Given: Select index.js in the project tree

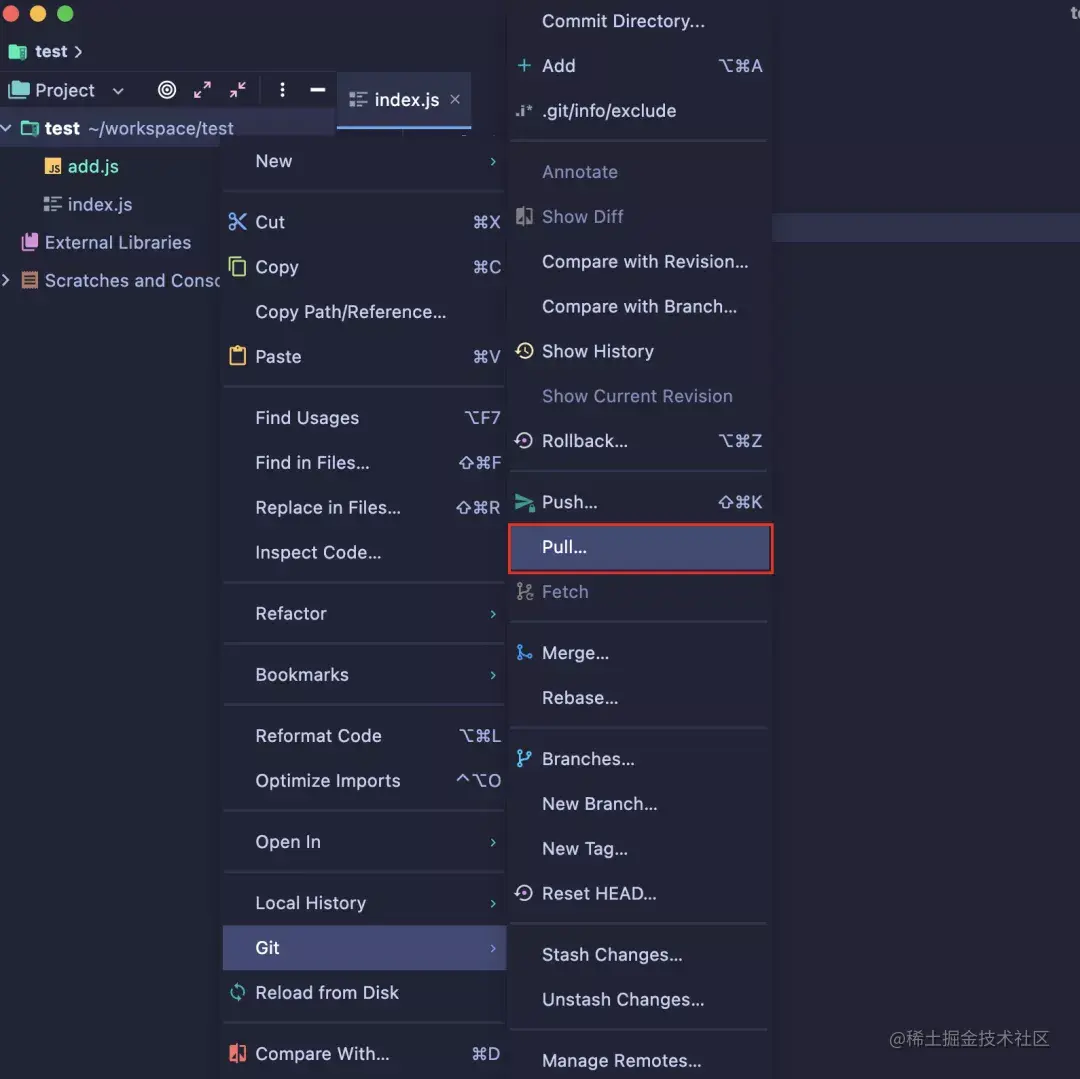Looking at the screenshot, I should point(99,205).
